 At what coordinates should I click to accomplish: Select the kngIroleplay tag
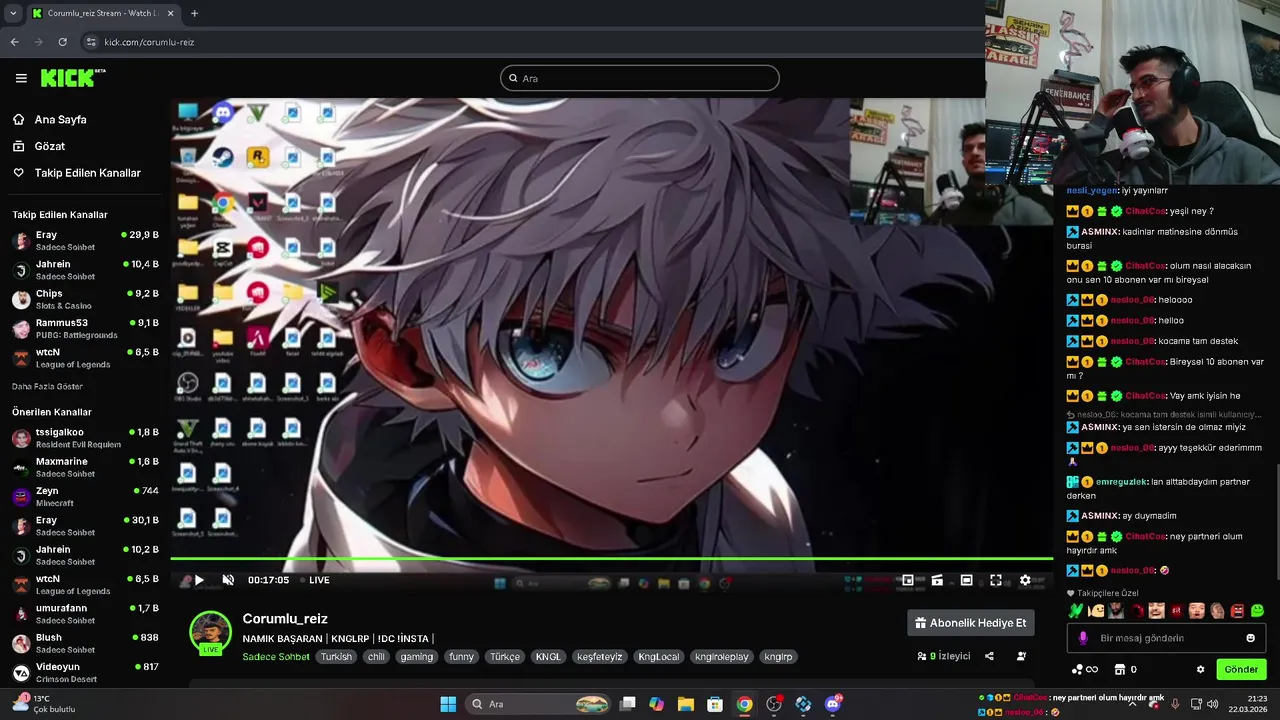[x=722, y=657]
